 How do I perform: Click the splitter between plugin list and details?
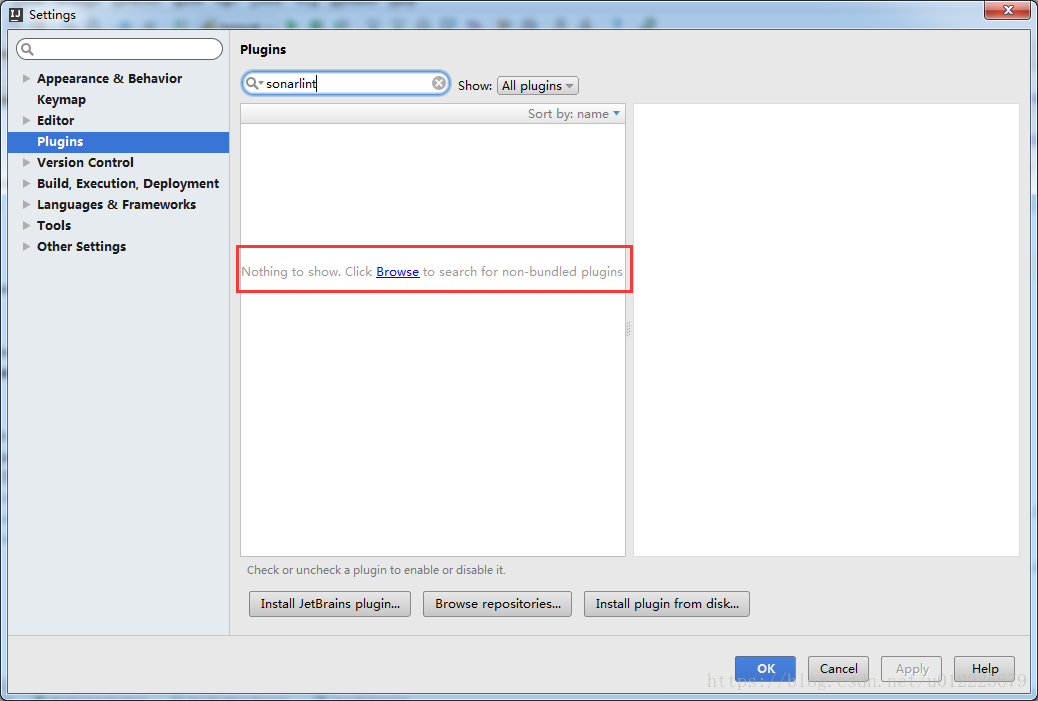coord(629,330)
